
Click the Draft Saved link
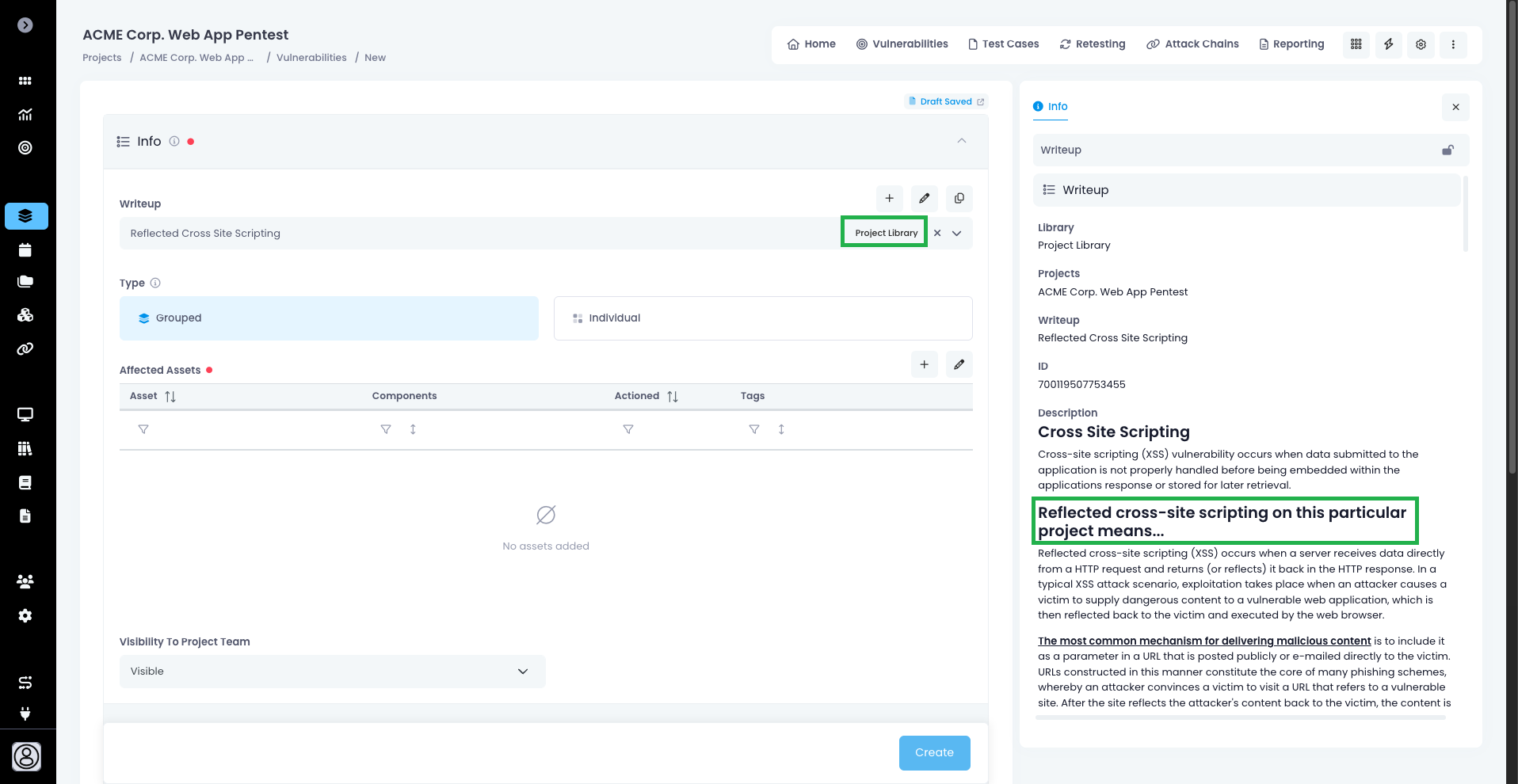[946, 101]
